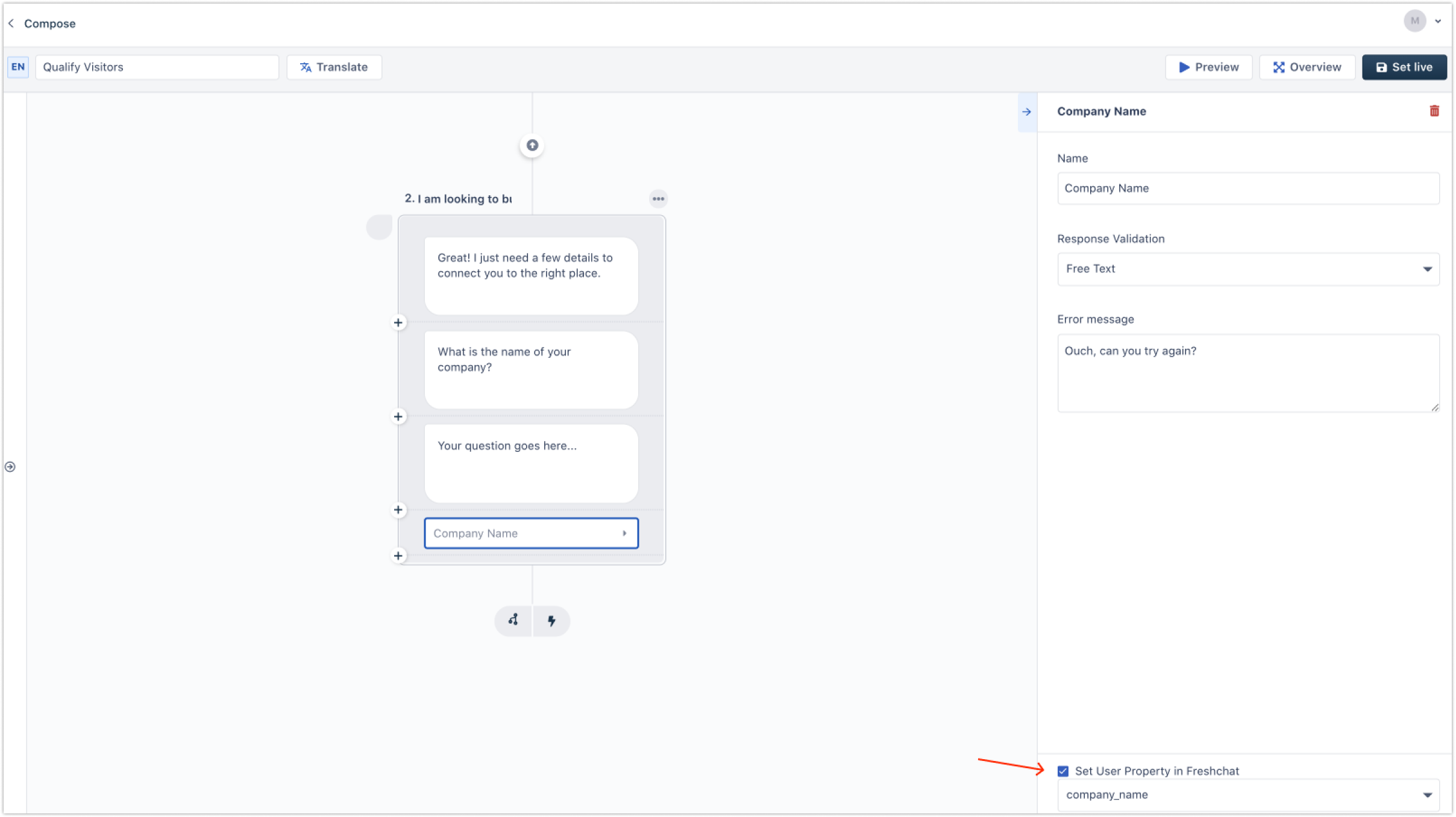Click the branch condition icon below the dialog
Screen dimensions: 1456x817
tap(513, 621)
